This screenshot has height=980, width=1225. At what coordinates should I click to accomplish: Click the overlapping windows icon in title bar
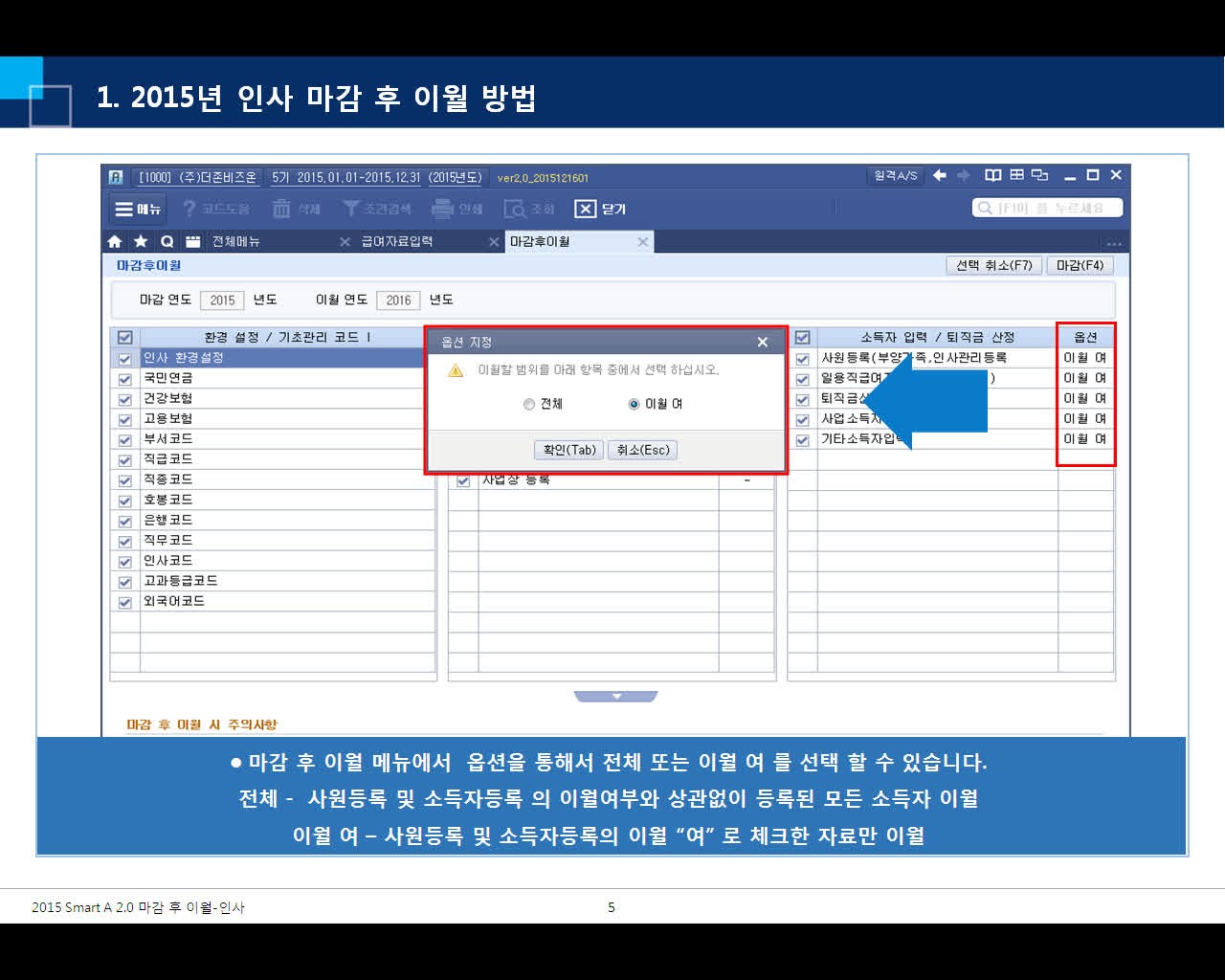click(x=1040, y=175)
